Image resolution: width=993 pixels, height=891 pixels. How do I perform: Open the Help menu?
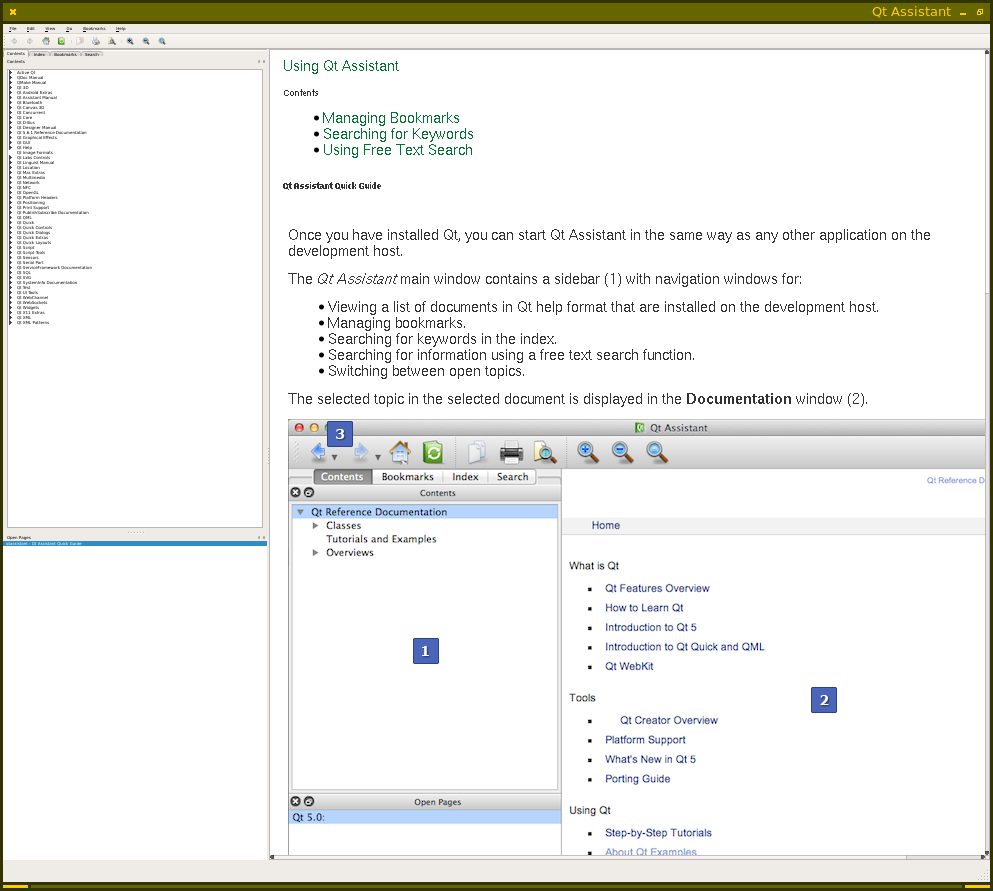121,28
